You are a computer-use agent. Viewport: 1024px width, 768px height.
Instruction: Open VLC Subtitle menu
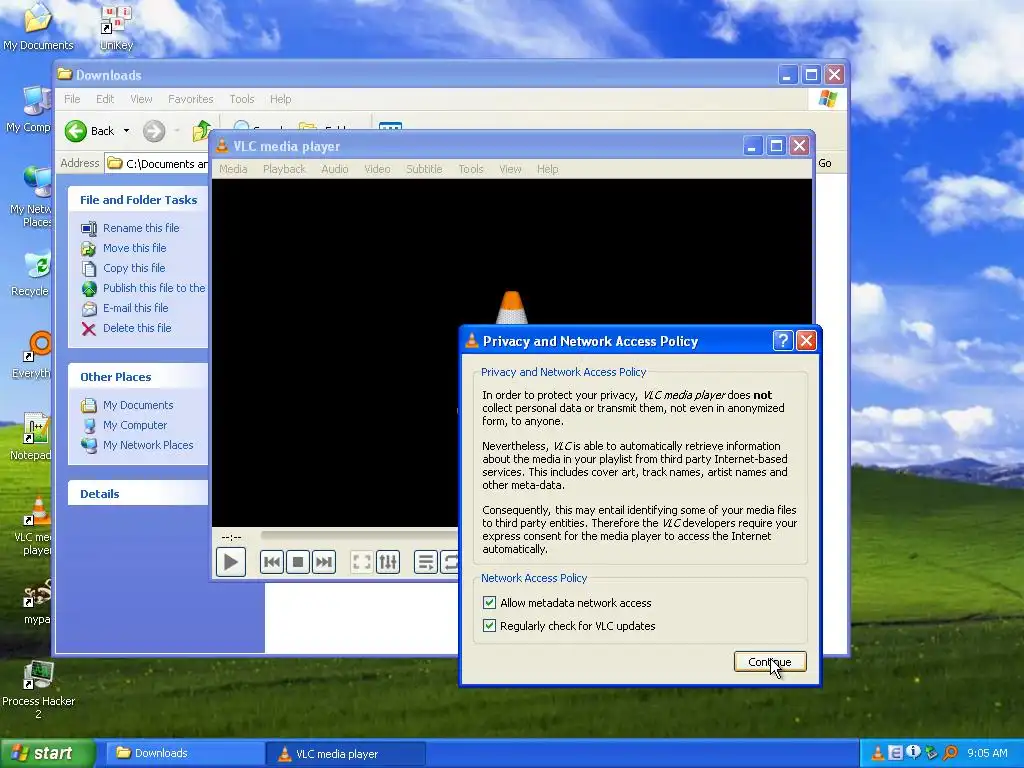424,169
